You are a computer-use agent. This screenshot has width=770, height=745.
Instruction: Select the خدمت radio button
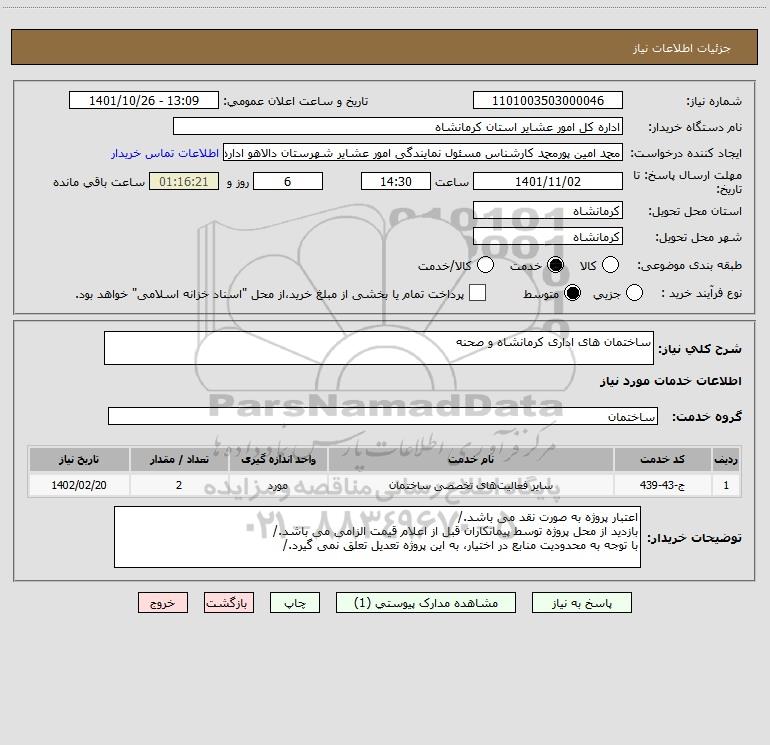(x=555, y=265)
